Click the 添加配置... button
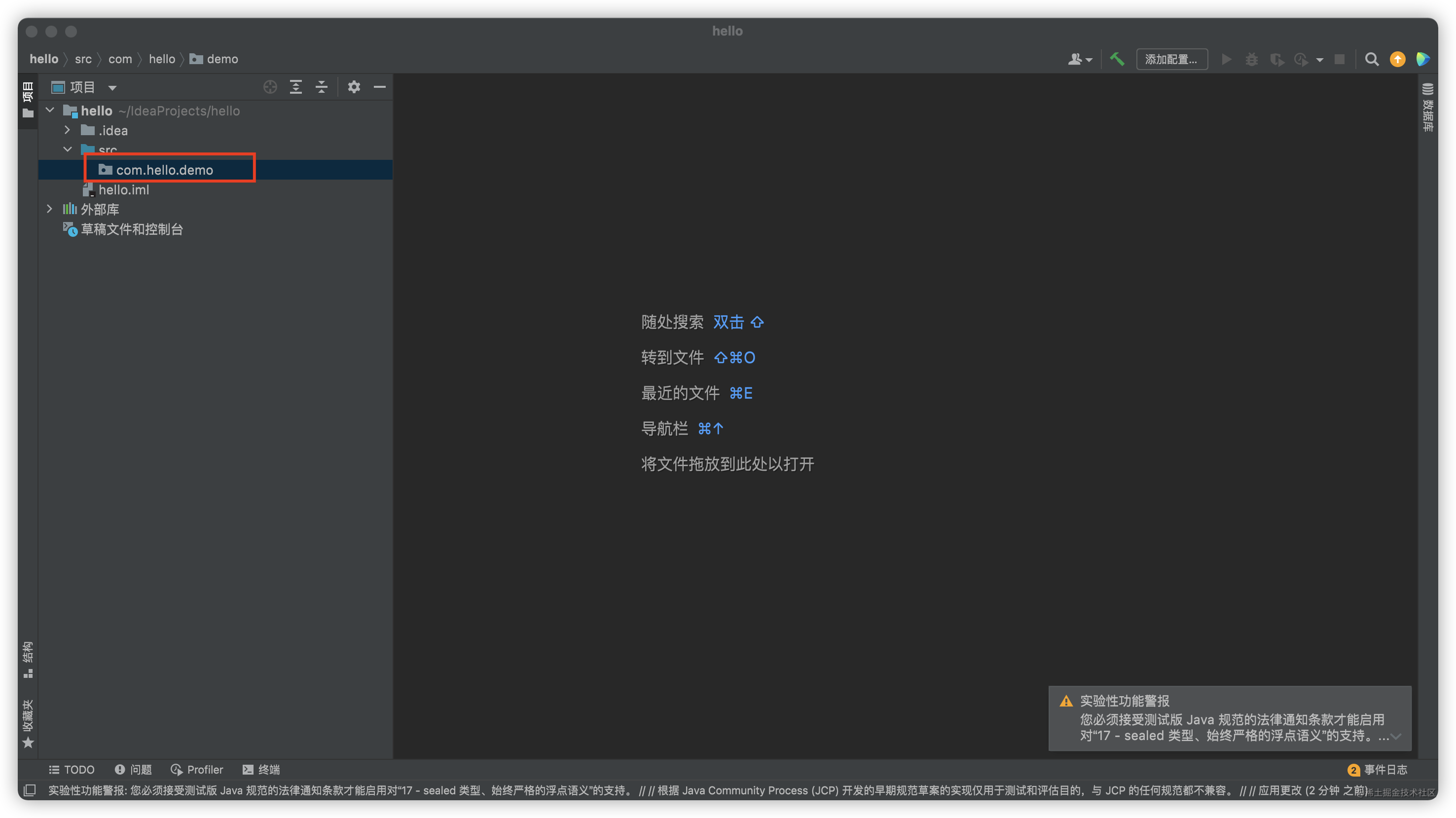Viewport: 1456px width, 818px height. (1172, 59)
